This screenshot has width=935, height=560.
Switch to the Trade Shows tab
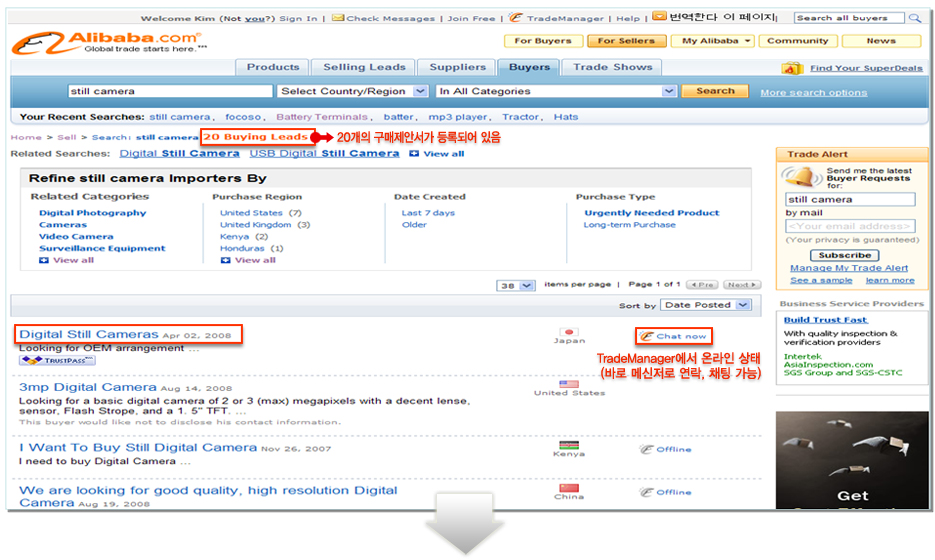click(612, 67)
